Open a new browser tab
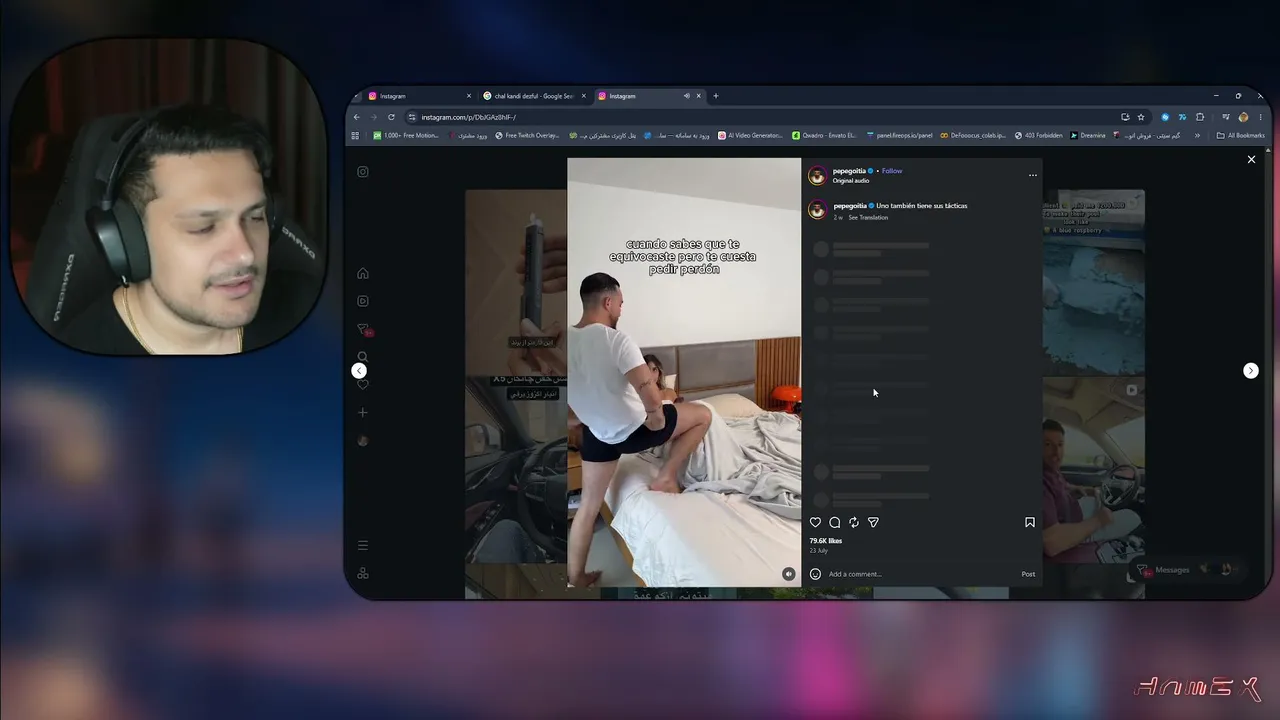The width and height of the screenshot is (1280, 720). pos(716,96)
